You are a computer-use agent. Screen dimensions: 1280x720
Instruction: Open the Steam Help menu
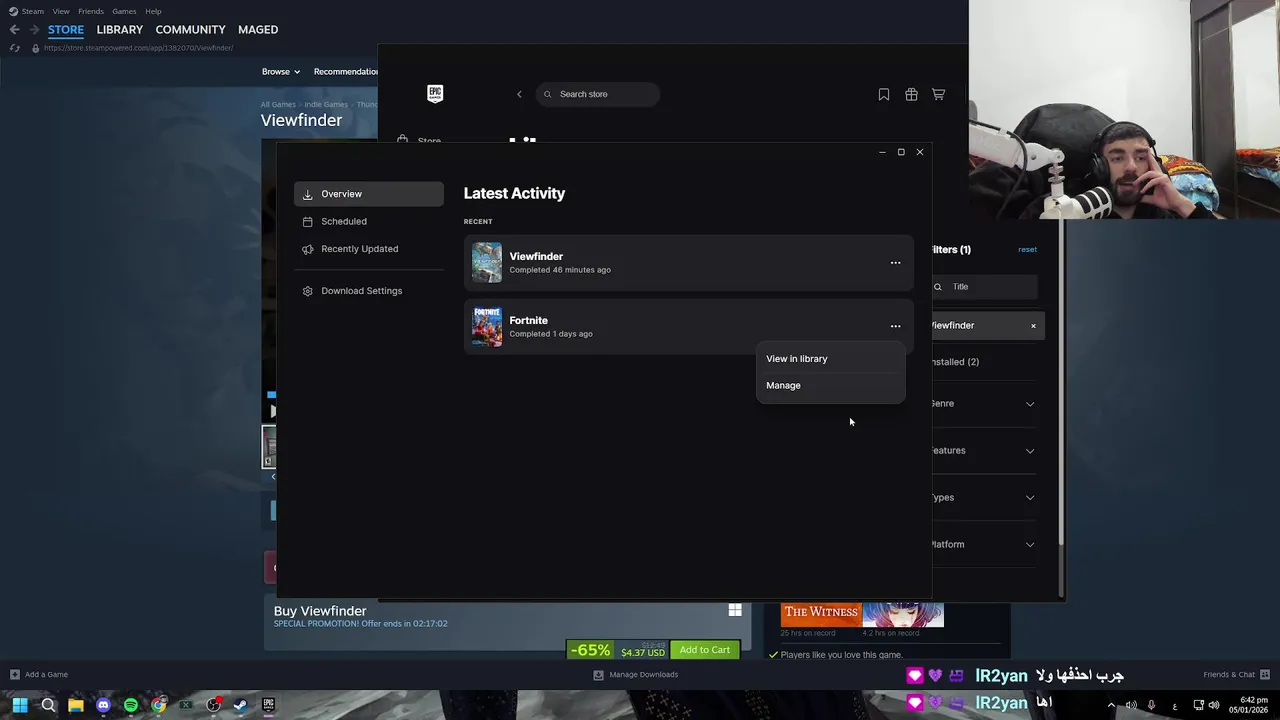tap(153, 11)
